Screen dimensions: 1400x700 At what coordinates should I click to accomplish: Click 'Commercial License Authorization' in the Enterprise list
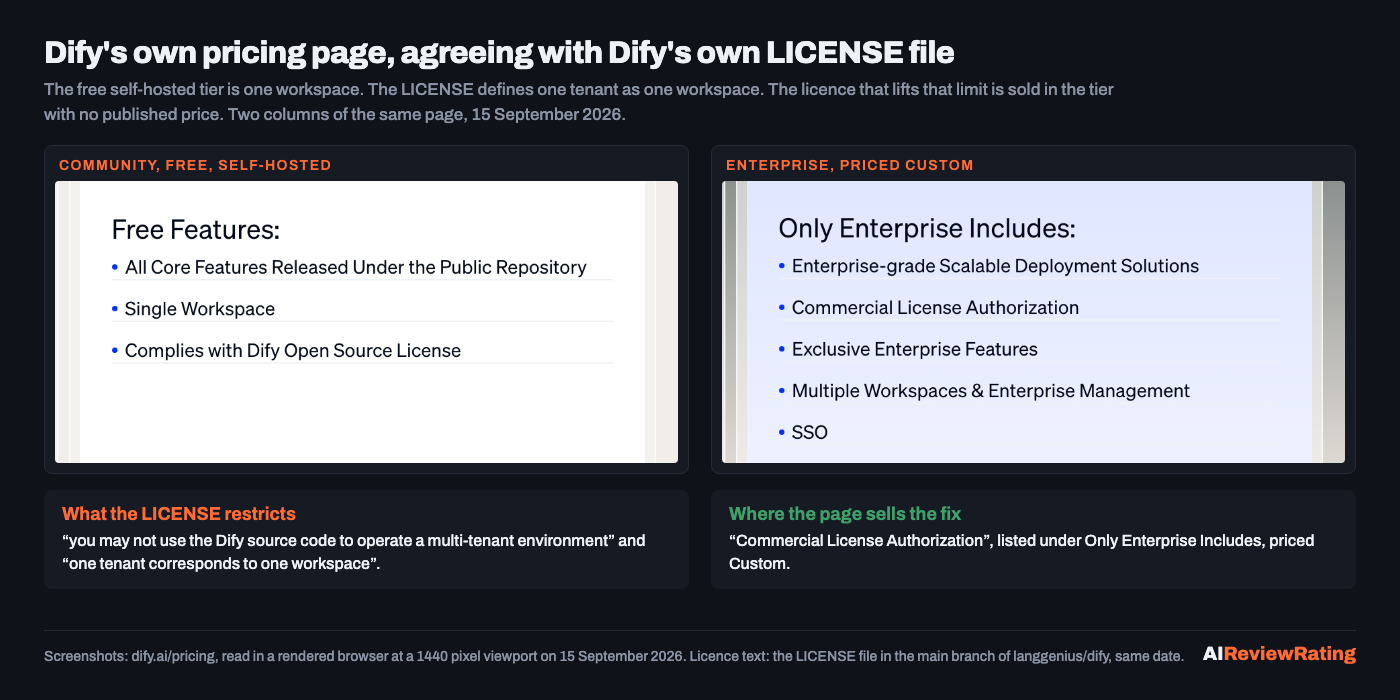(935, 308)
